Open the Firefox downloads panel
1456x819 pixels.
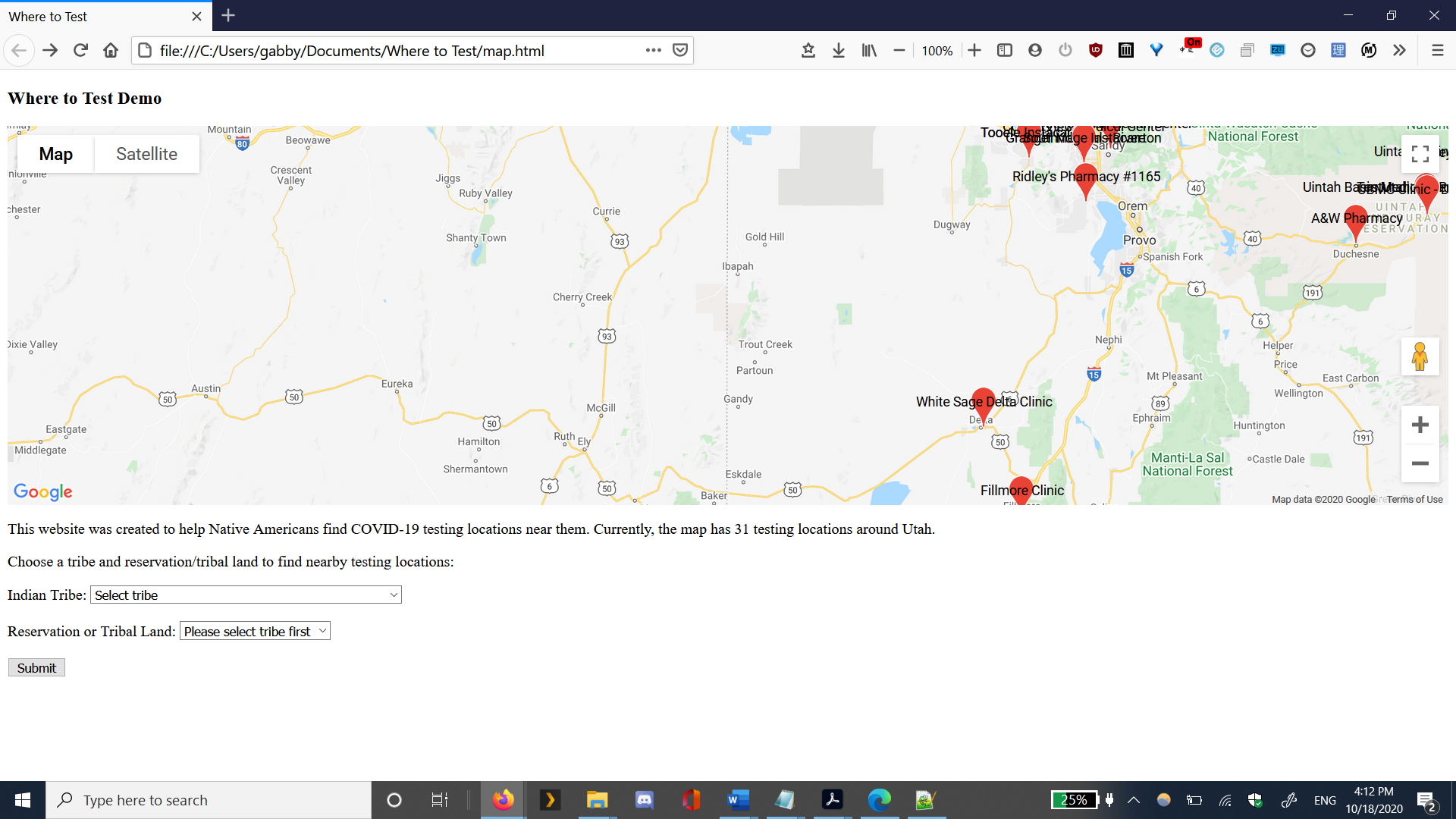coord(838,50)
